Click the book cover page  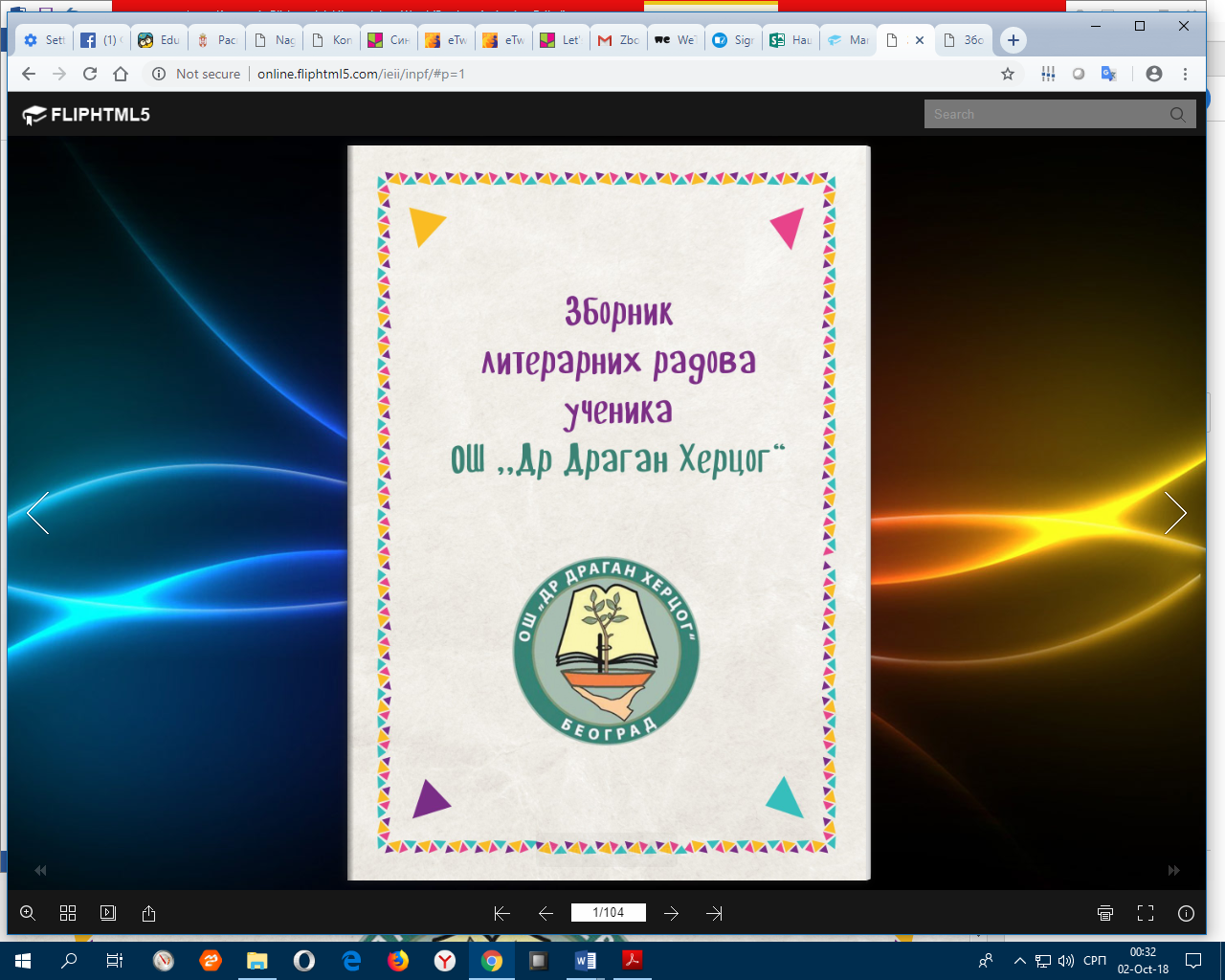pyautogui.click(x=609, y=513)
